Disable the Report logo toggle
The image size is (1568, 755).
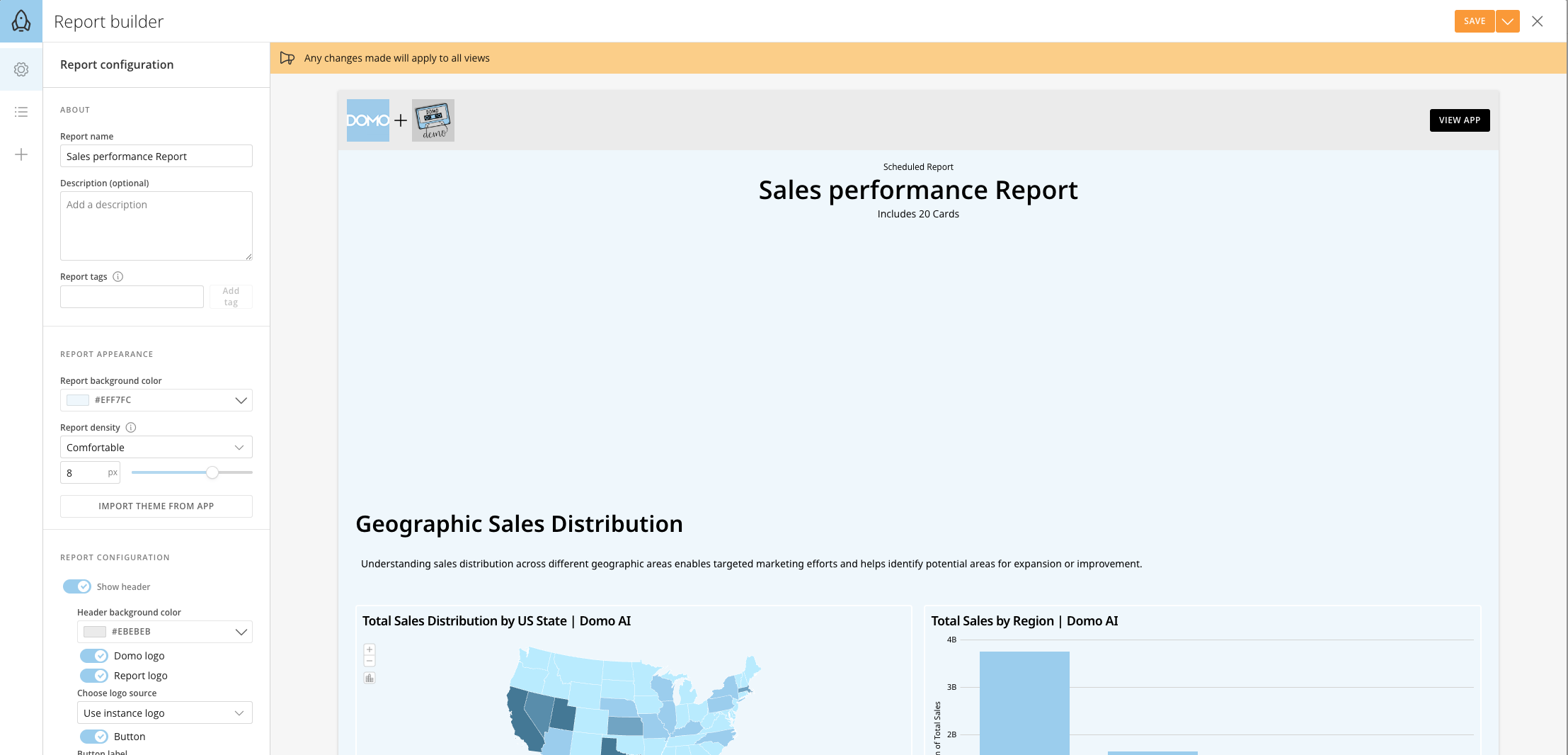tap(93, 675)
